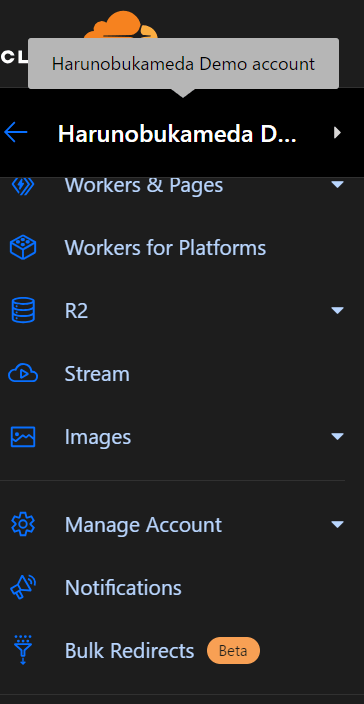Click the Stream cloud play icon
The width and height of the screenshot is (364, 704).
point(23,374)
